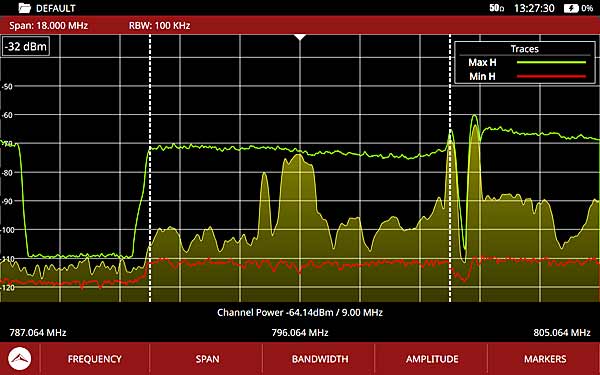Screen dimensions: 600x375
Task: Open the SPAN menu
Action: tap(207, 359)
